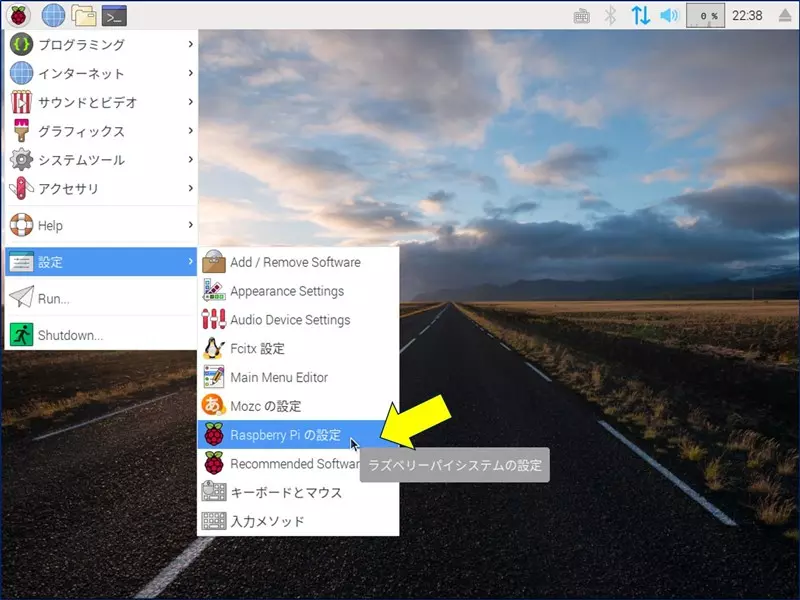Screen dimensions: 800x600
Task: Open the プログラミング menu category
Action: 101,44
